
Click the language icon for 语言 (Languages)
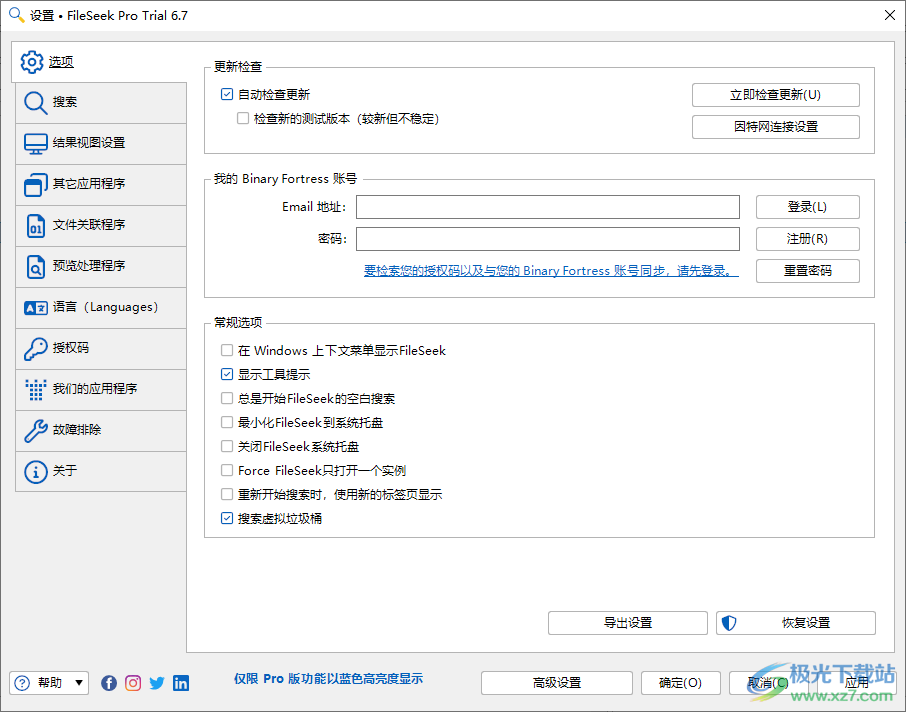[x=35, y=308]
